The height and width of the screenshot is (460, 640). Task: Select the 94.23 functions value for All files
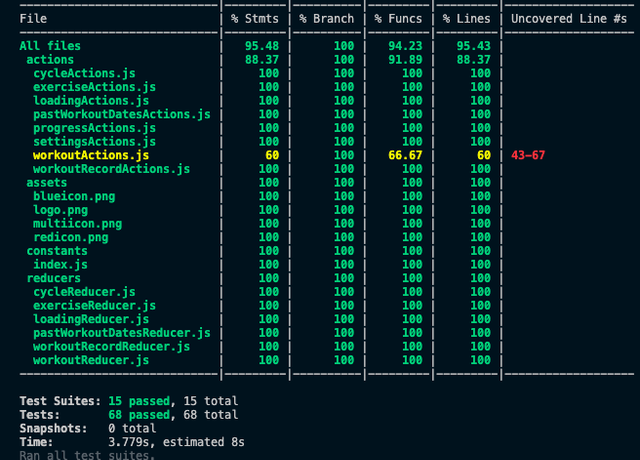click(x=405, y=46)
